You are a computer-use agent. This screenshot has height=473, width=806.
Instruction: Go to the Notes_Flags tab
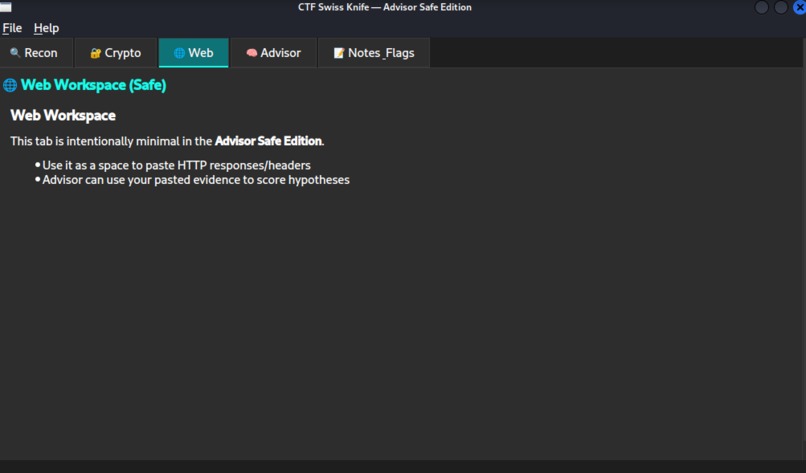point(374,53)
